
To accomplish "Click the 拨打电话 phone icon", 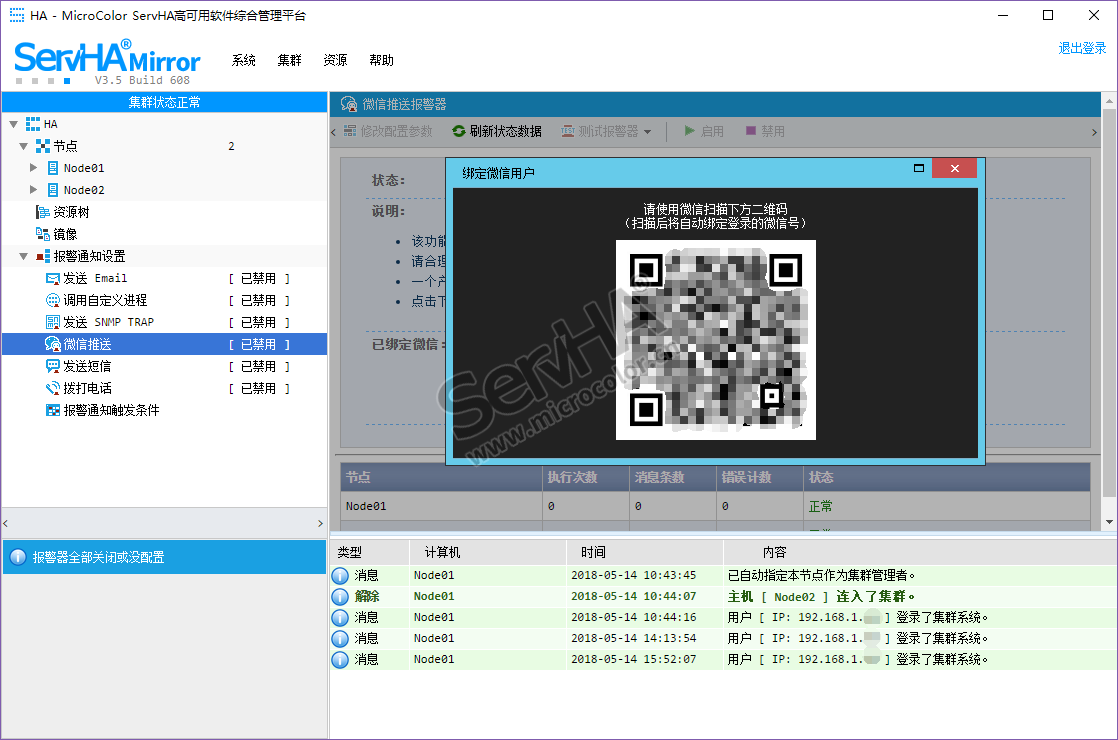I will coord(53,388).
